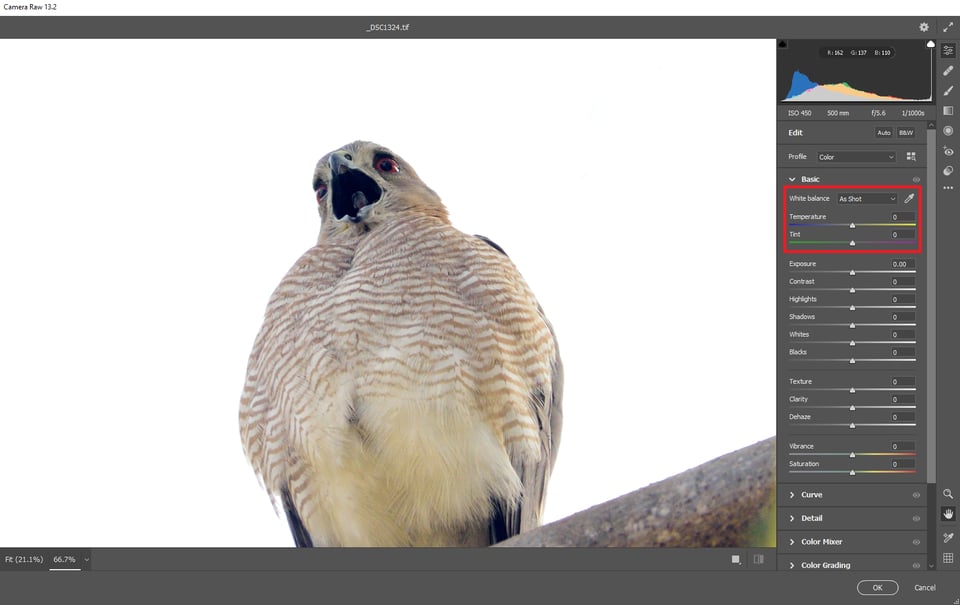Open the Presets overlapping-circles icon
The height and width of the screenshot is (605, 960).
[x=948, y=171]
